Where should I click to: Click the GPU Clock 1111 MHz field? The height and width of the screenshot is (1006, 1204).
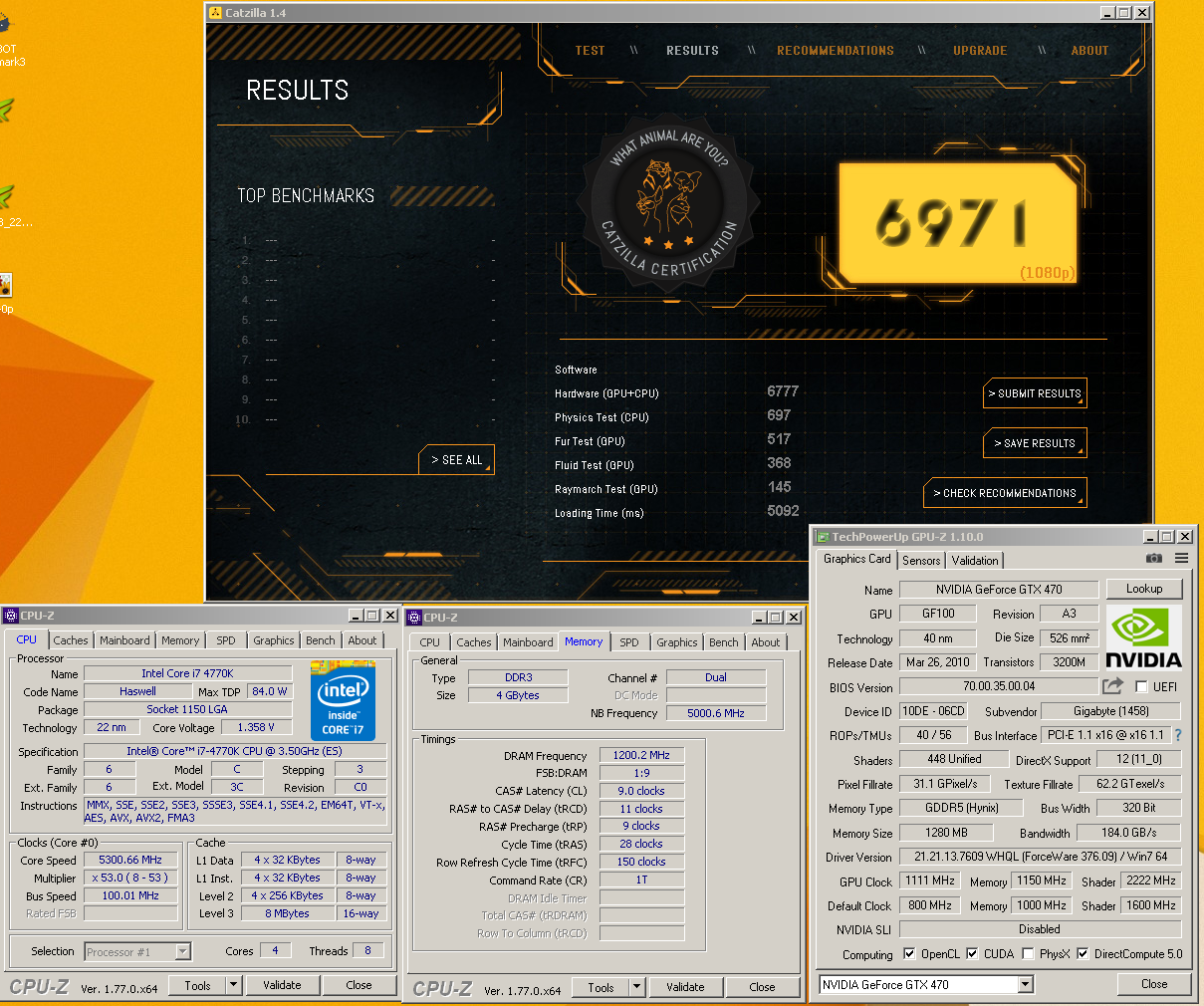(x=930, y=880)
